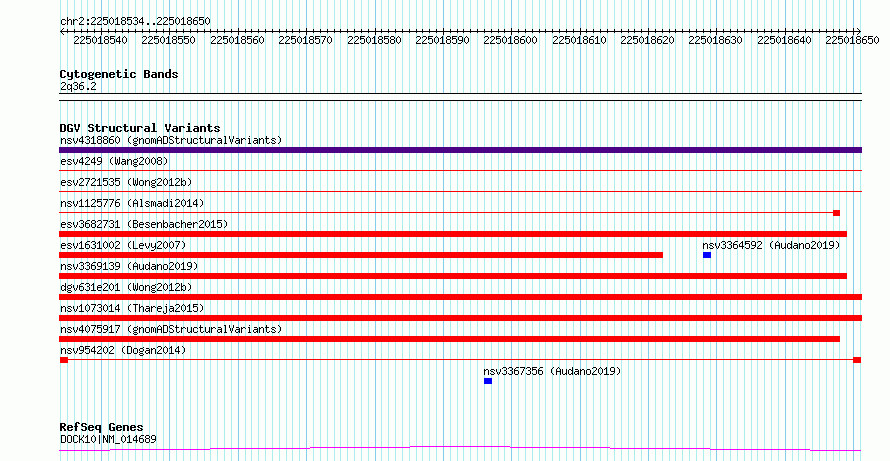The image size is (890, 461).
Task: Click ruler position 225018620
Action: [x=648, y=40]
